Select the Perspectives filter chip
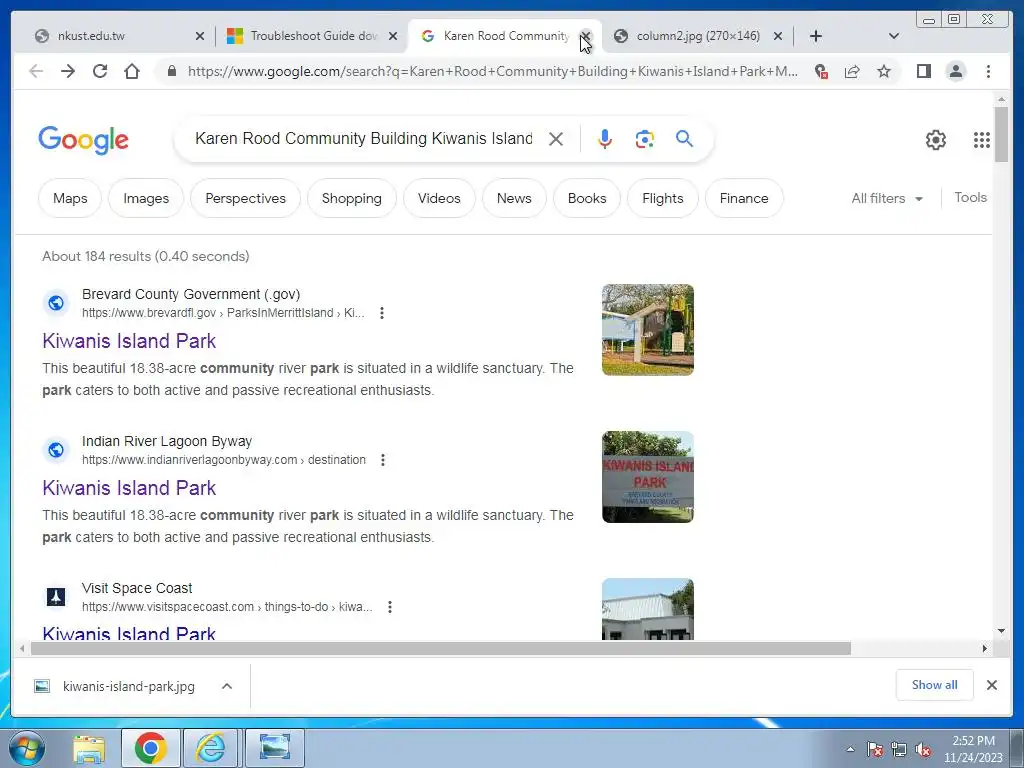Screen dimensions: 1024x768 (x=246, y=198)
